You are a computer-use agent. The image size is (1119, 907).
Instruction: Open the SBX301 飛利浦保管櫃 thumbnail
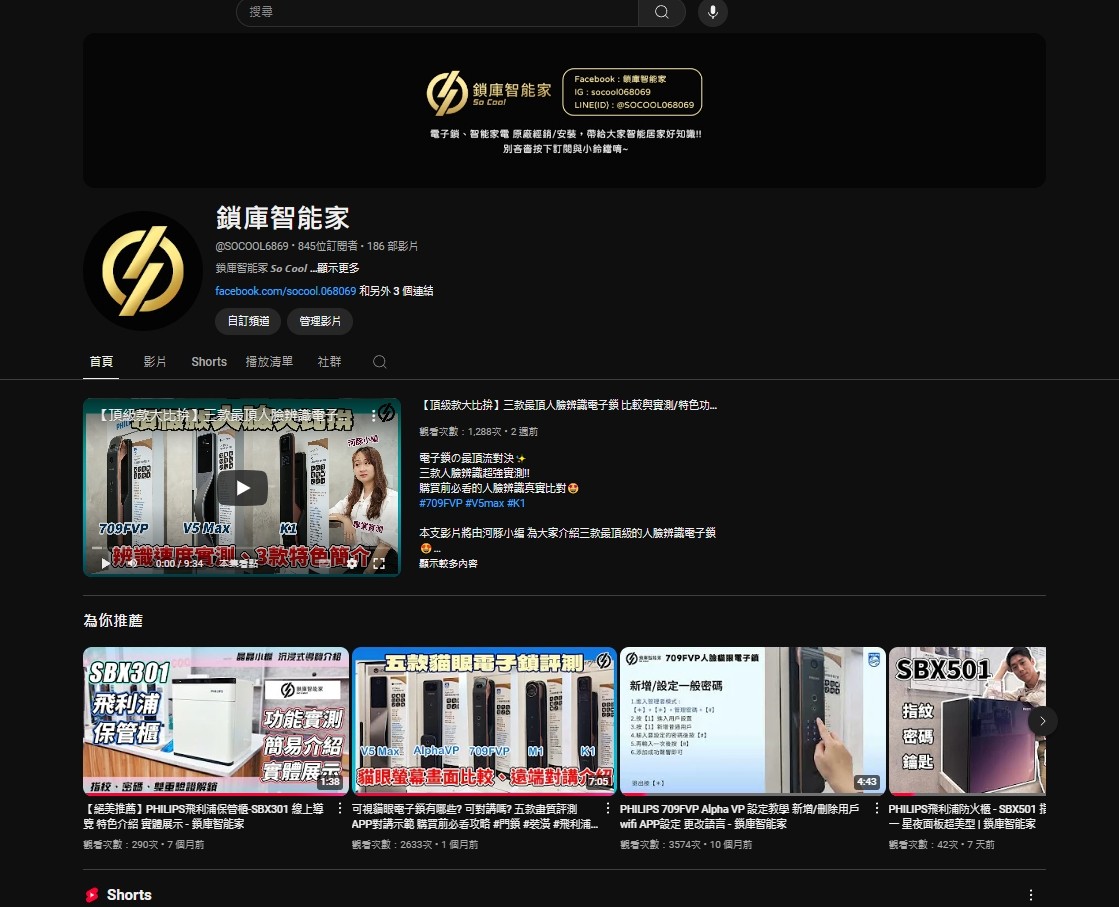pos(216,721)
